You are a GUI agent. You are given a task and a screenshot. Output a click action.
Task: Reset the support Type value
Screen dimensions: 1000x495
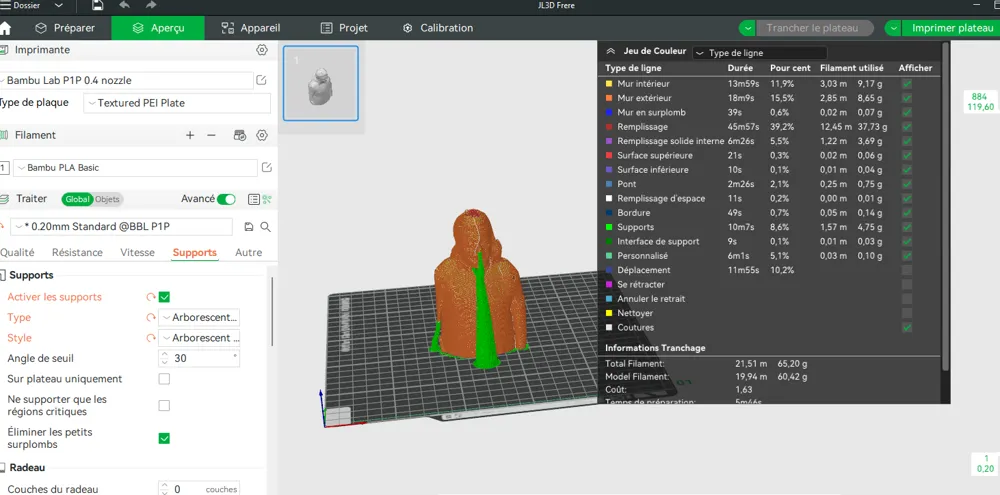151,318
